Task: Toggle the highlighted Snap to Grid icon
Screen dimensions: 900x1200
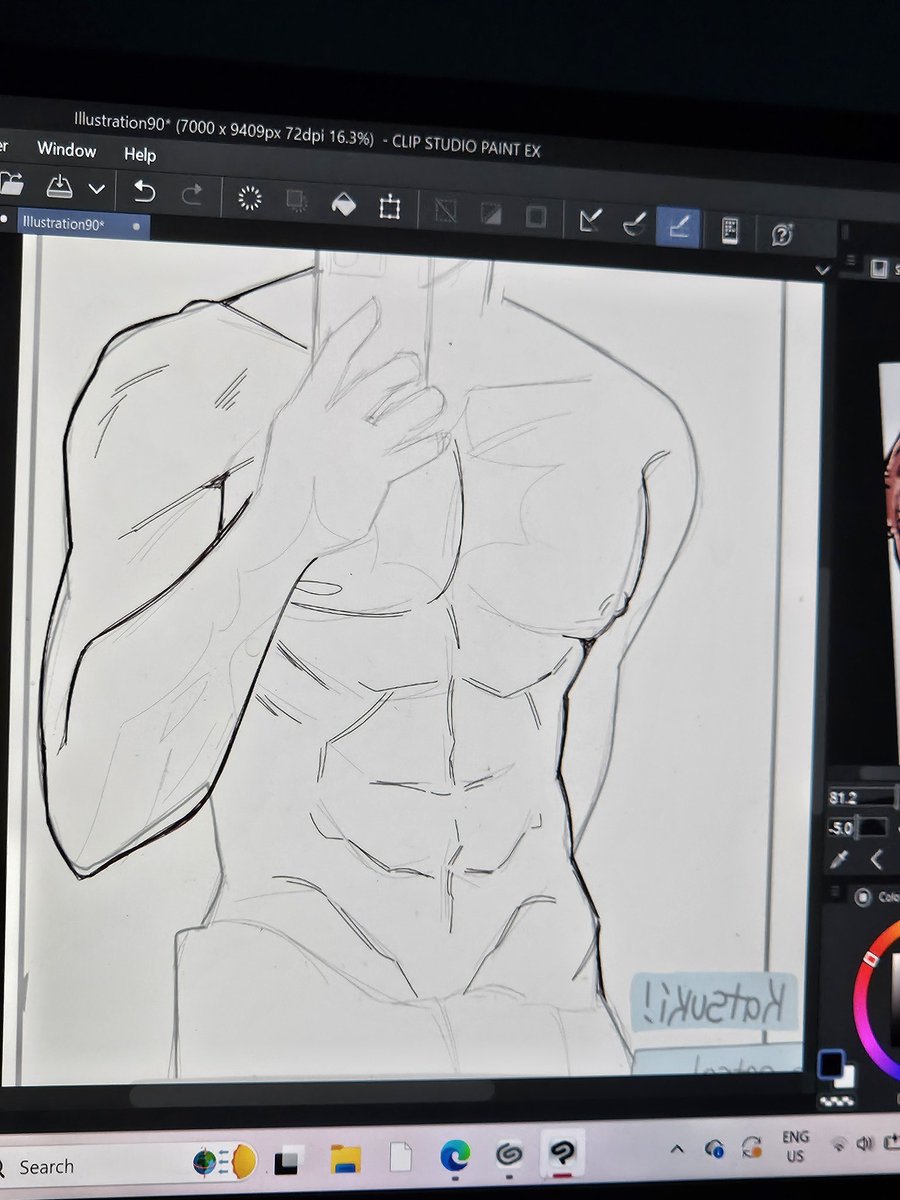Action: tap(678, 227)
